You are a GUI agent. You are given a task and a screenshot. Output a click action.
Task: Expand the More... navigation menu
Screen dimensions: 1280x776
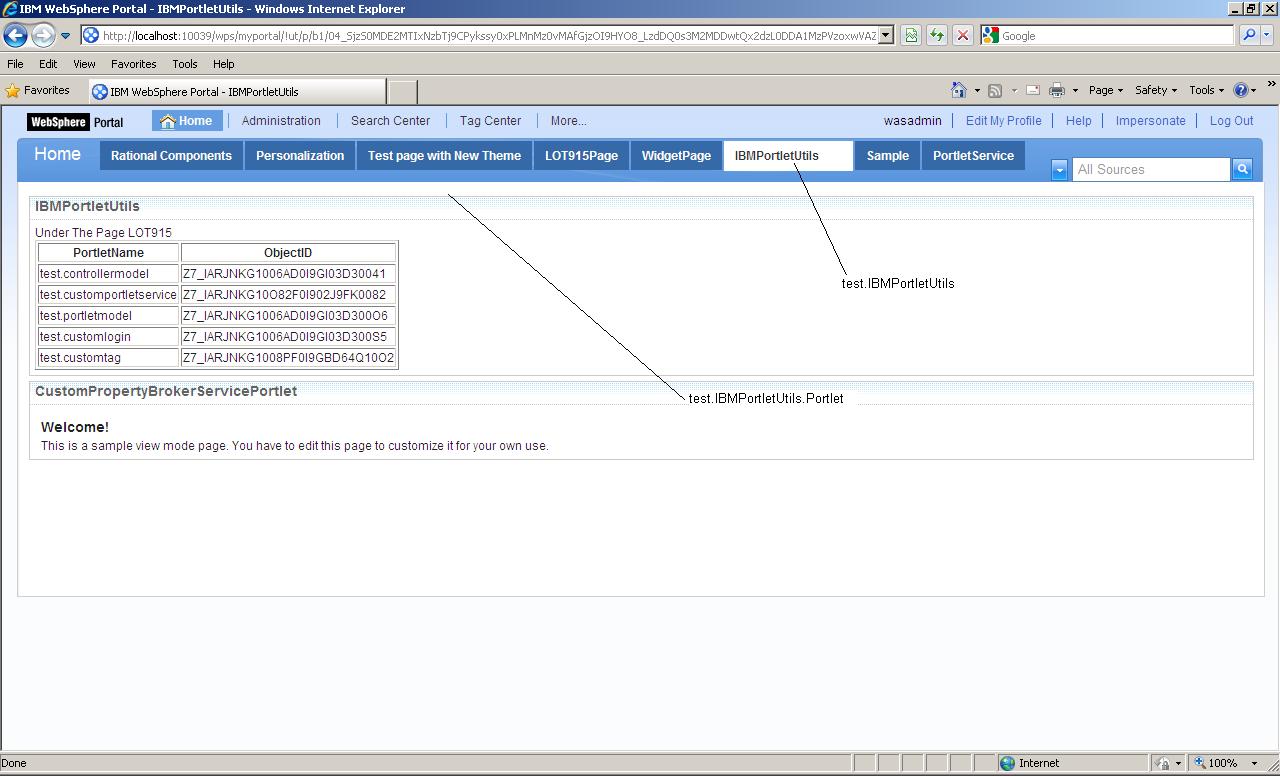point(568,121)
